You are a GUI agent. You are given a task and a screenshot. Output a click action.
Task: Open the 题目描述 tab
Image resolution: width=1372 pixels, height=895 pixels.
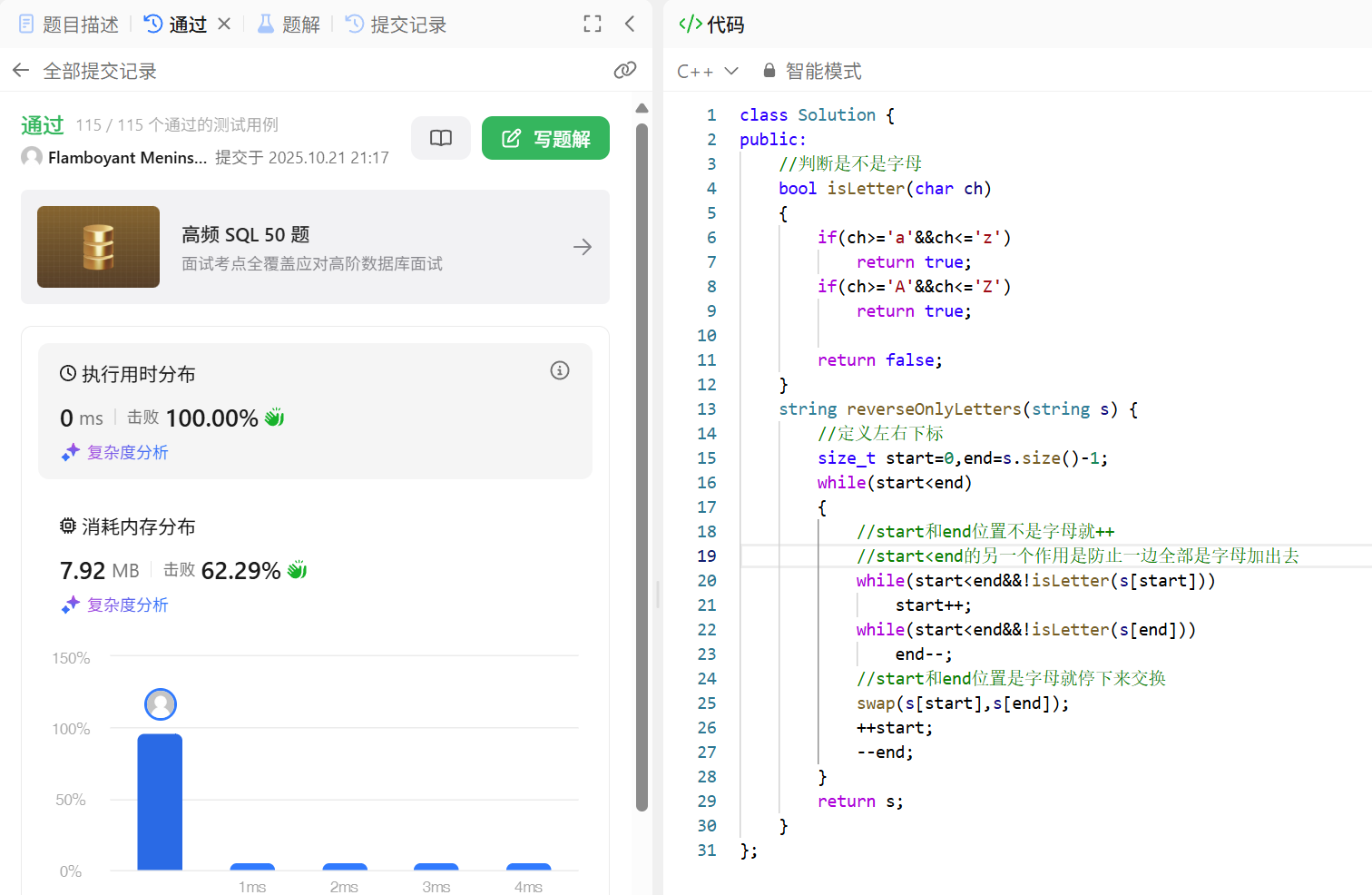(x=69, y=25)
